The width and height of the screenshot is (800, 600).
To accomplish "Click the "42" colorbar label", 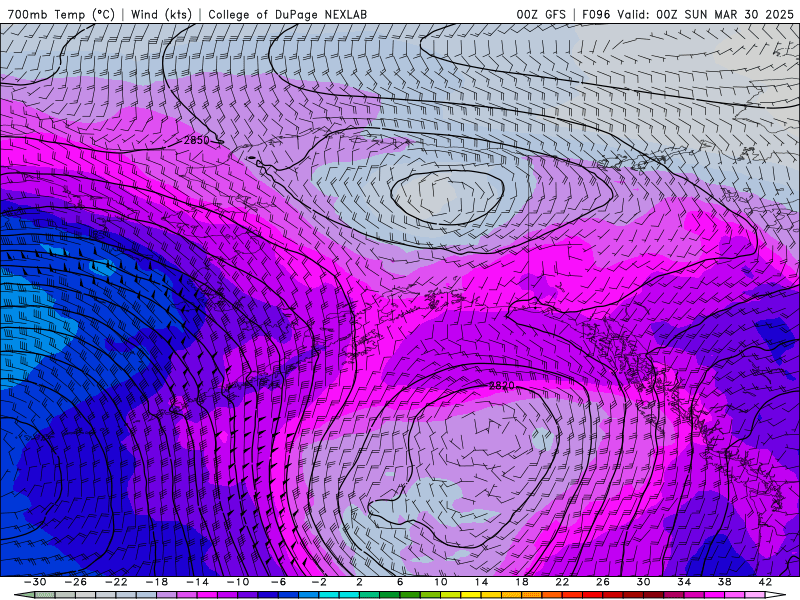I will [765, 582].
